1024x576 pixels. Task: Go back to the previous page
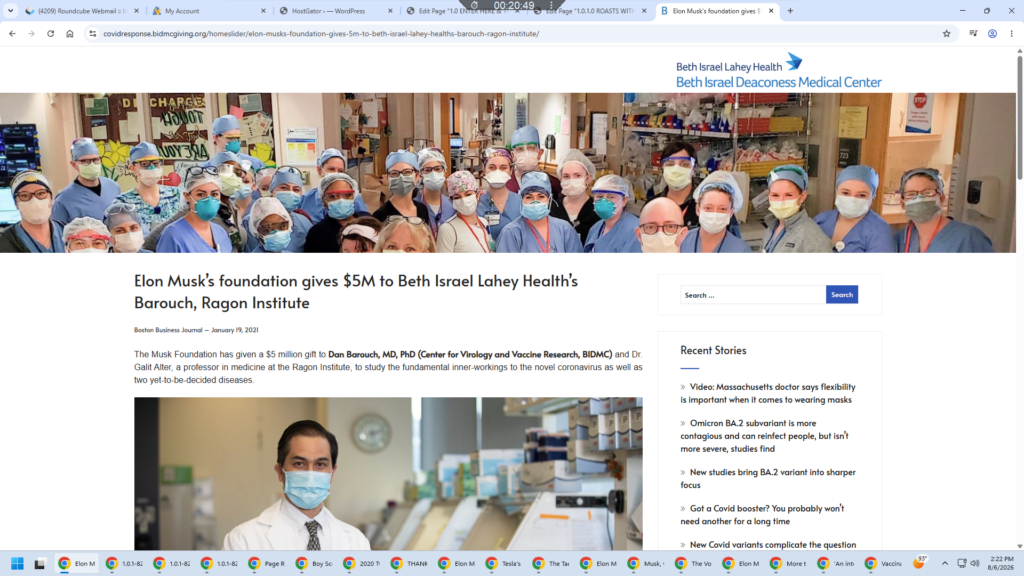click(12, 33)
